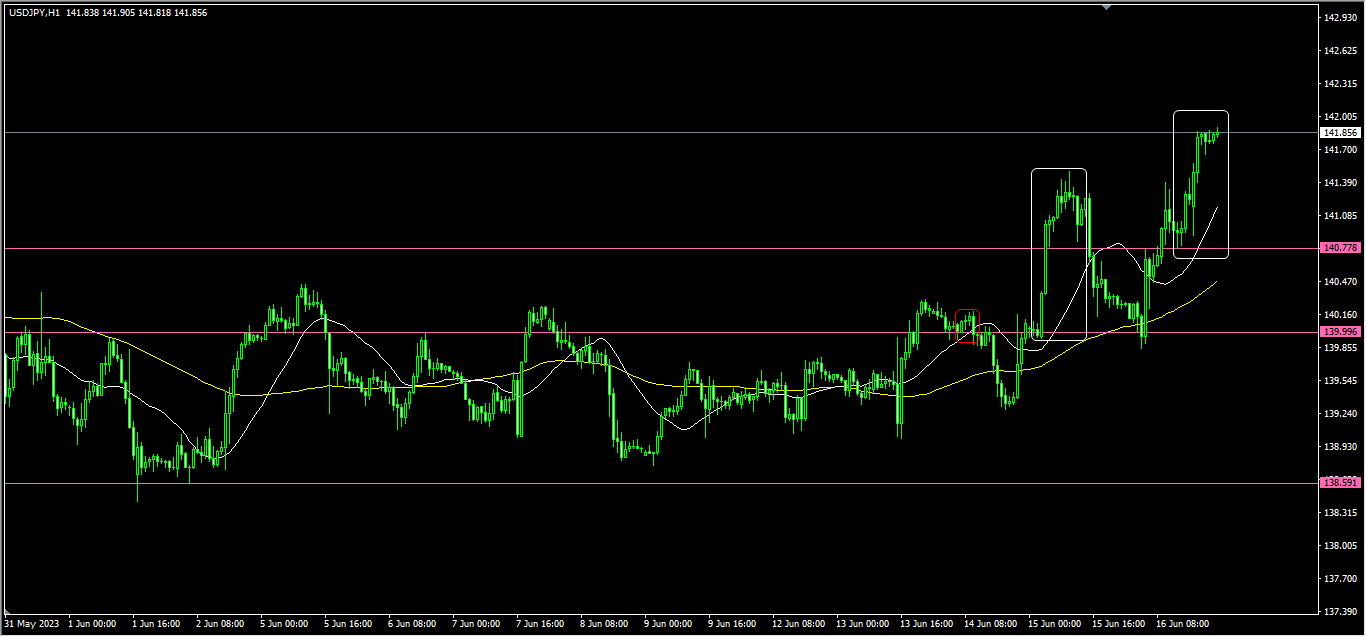This screenshot has height=637, width=1366.
Task: Select the horizontal line at 139.996
Action: [700, 332]
